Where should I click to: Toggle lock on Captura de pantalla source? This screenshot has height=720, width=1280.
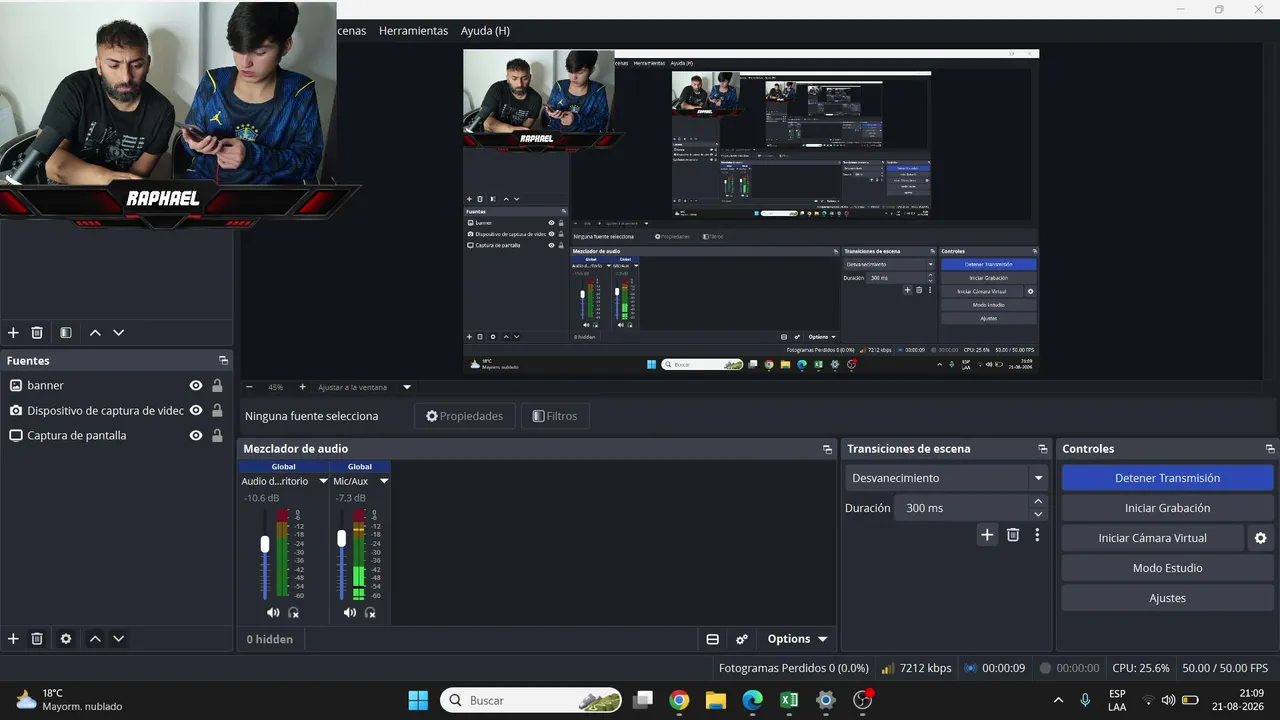(217, 435)
